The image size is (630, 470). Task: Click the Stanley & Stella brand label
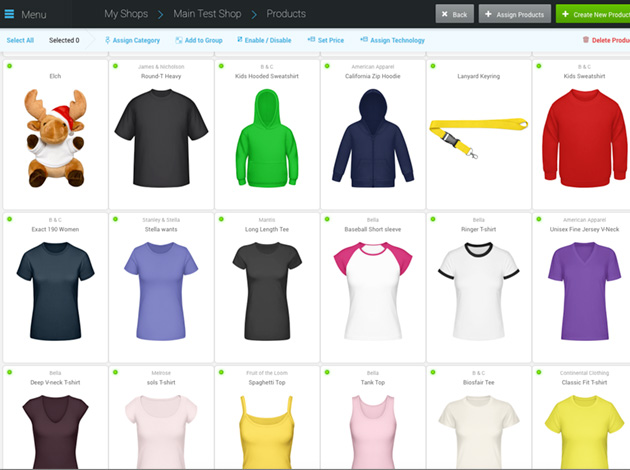[x=161, y=220]
